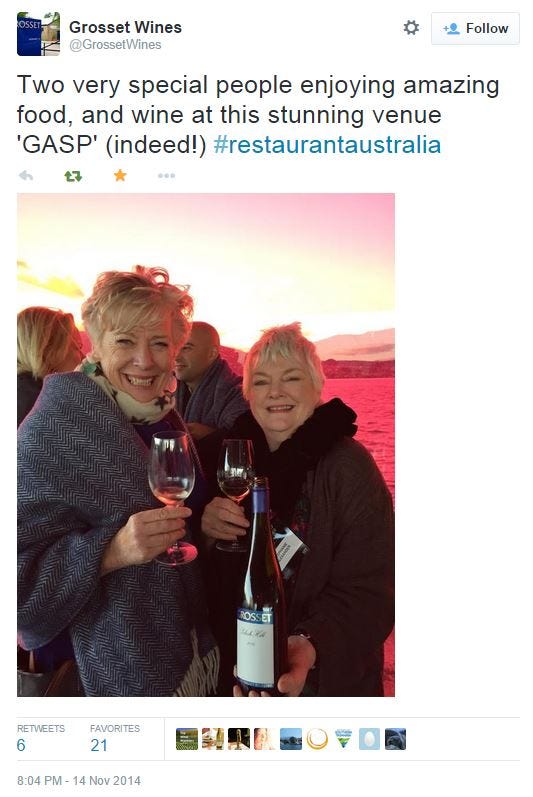
Task: Click the reply arrow icon
Action: tap(26, 176)
